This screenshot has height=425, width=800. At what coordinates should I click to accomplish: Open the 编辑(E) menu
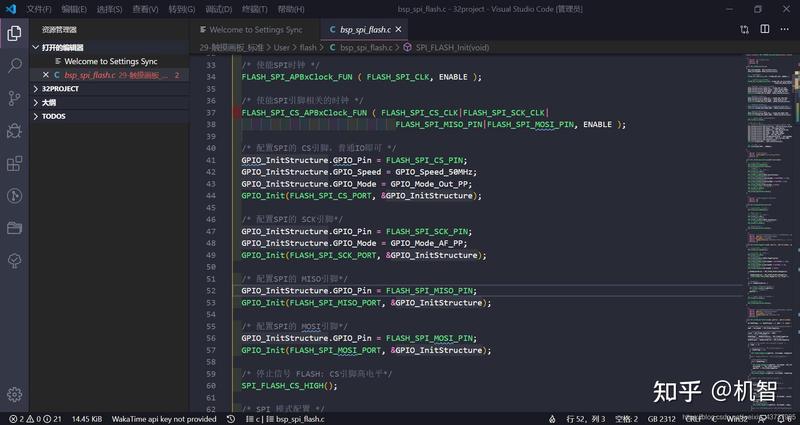pyautogui.click(x=74, y=9)
